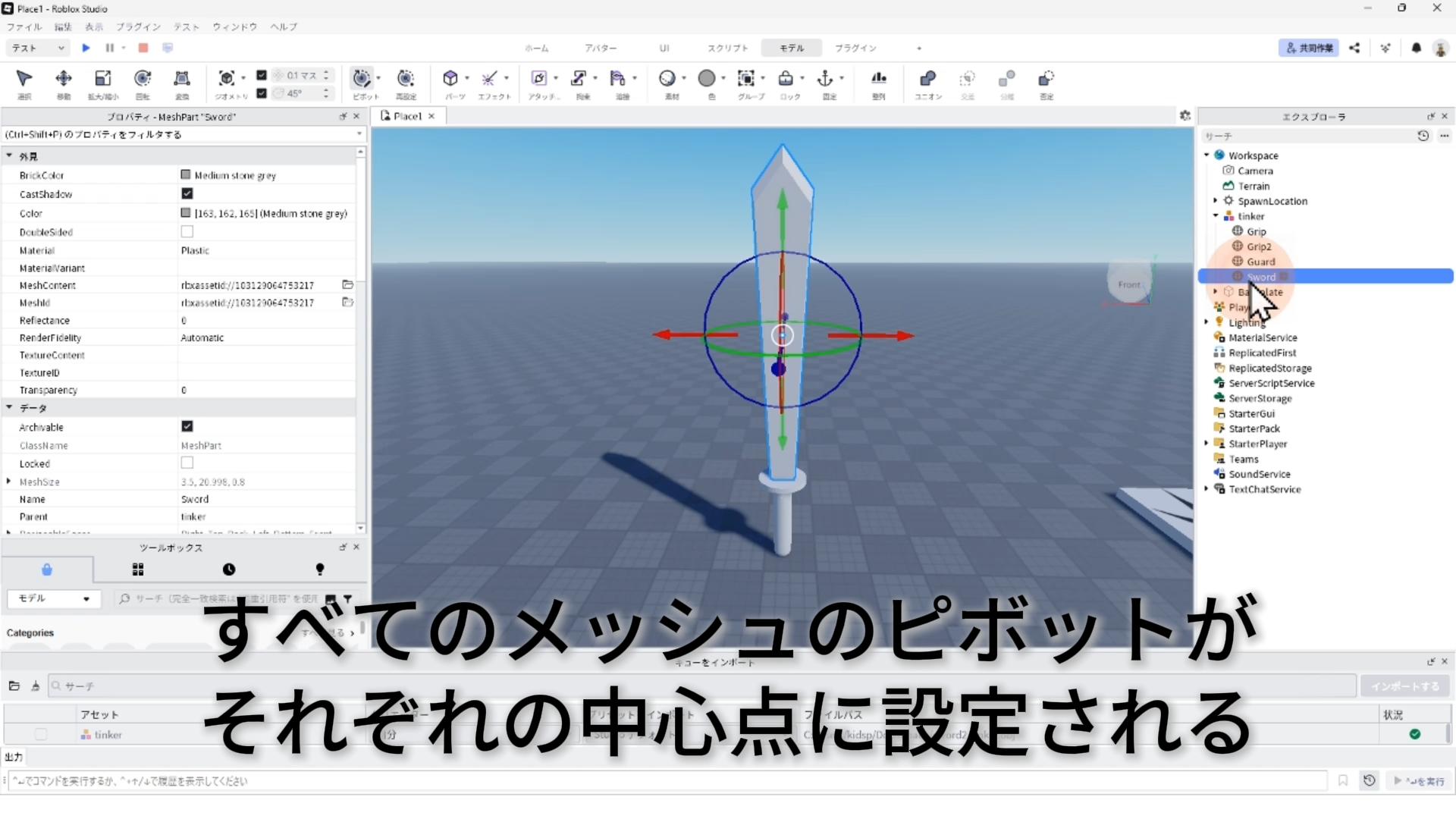
Task: Select the Move (移動) tool
Action: click(x=64, y=79)
